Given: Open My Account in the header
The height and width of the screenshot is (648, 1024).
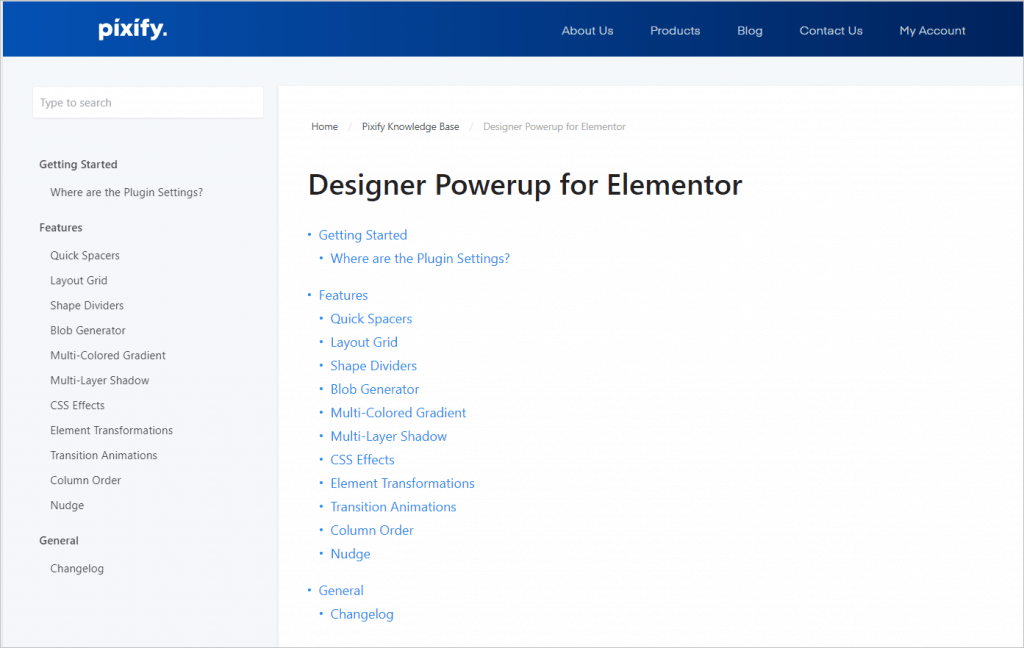Looking at the screenshot, I should coord(932,31).
